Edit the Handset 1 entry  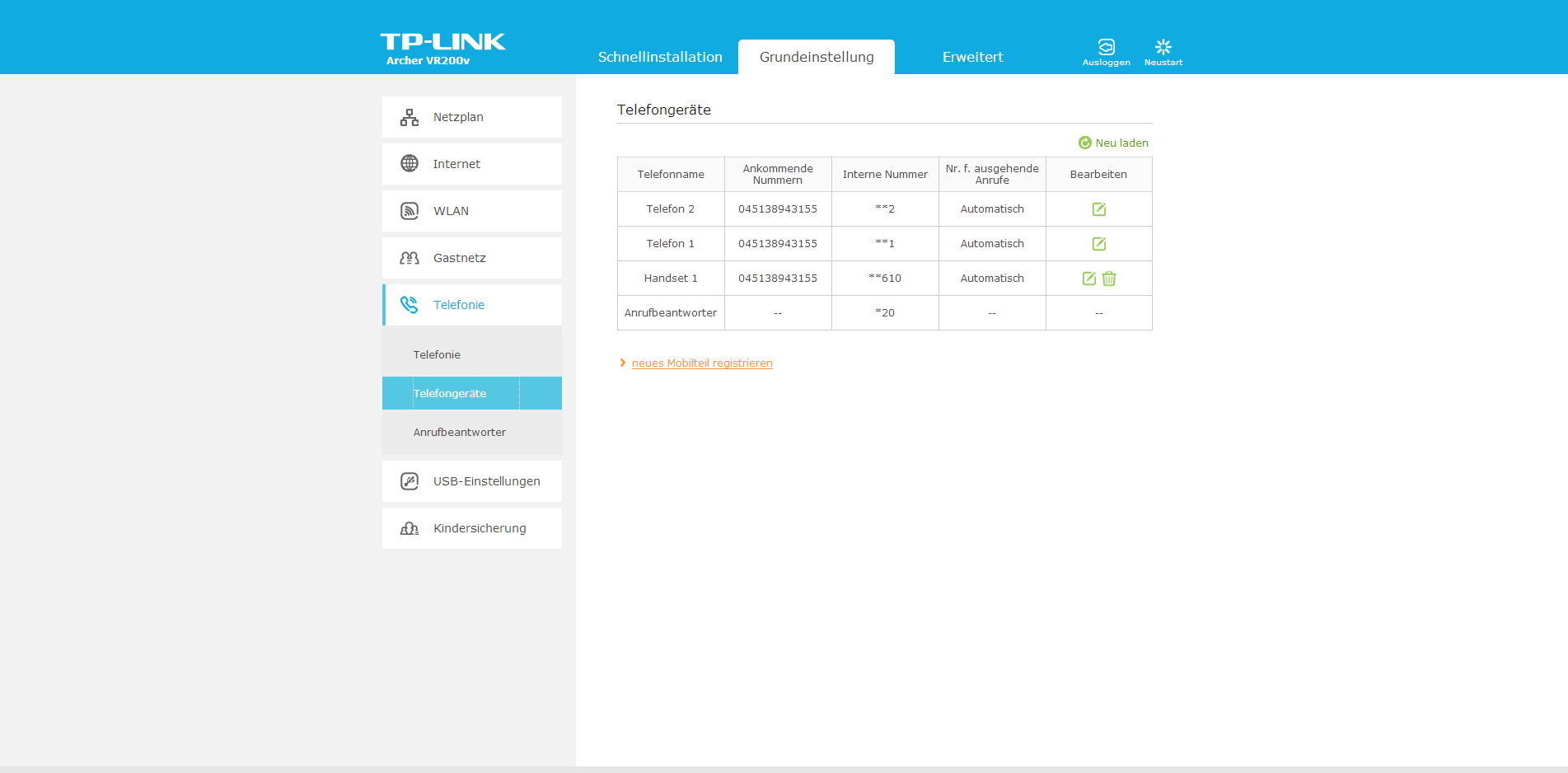pos(1088,279)
